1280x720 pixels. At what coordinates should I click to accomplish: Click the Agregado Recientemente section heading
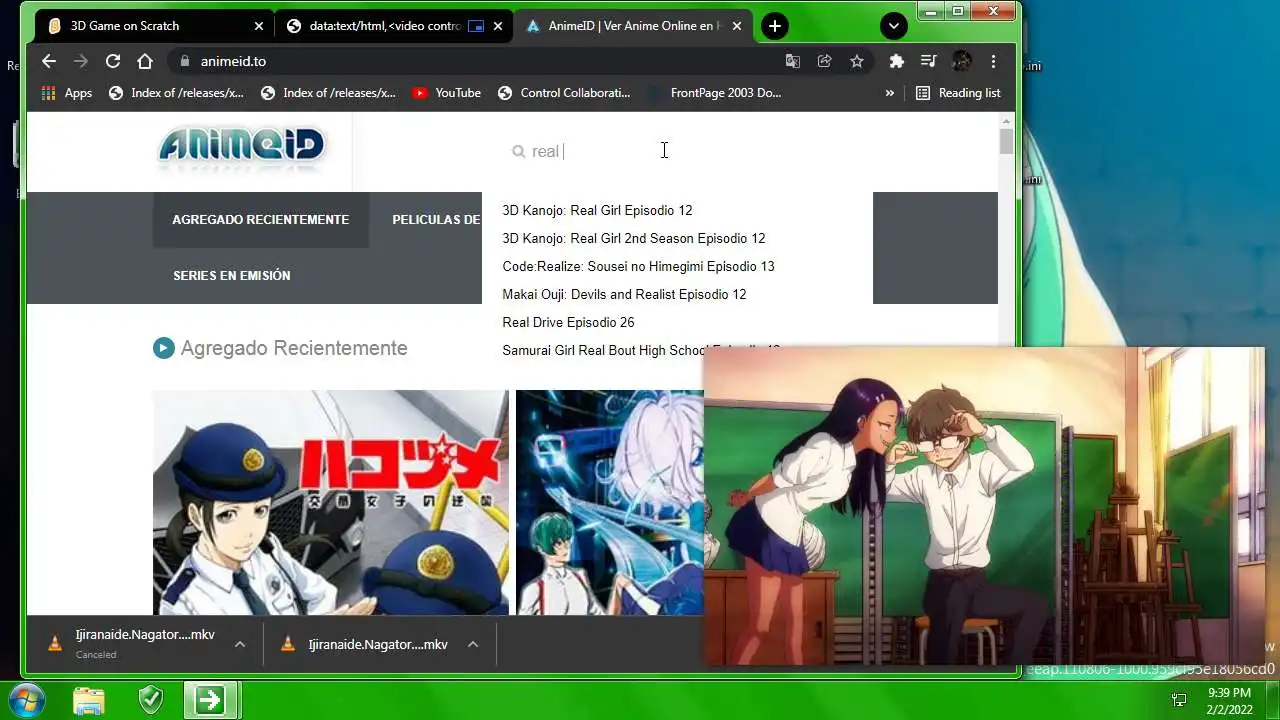click(x=294, y=348)
